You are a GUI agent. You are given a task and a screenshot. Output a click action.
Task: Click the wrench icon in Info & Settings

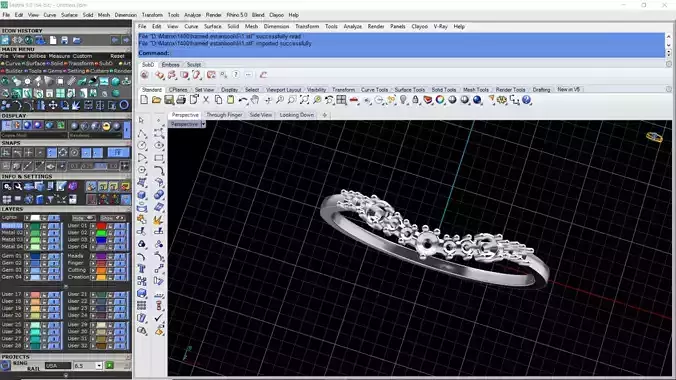[x=18, y=186]
